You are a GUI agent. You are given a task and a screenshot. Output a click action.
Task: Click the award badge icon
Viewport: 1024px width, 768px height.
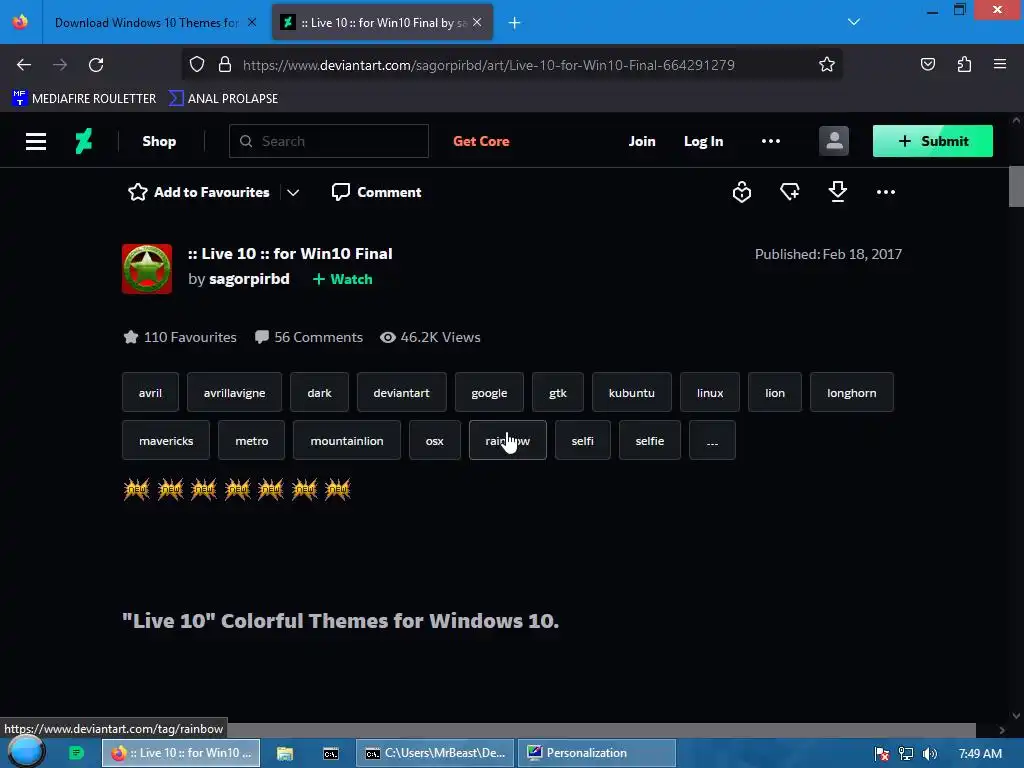742,192
